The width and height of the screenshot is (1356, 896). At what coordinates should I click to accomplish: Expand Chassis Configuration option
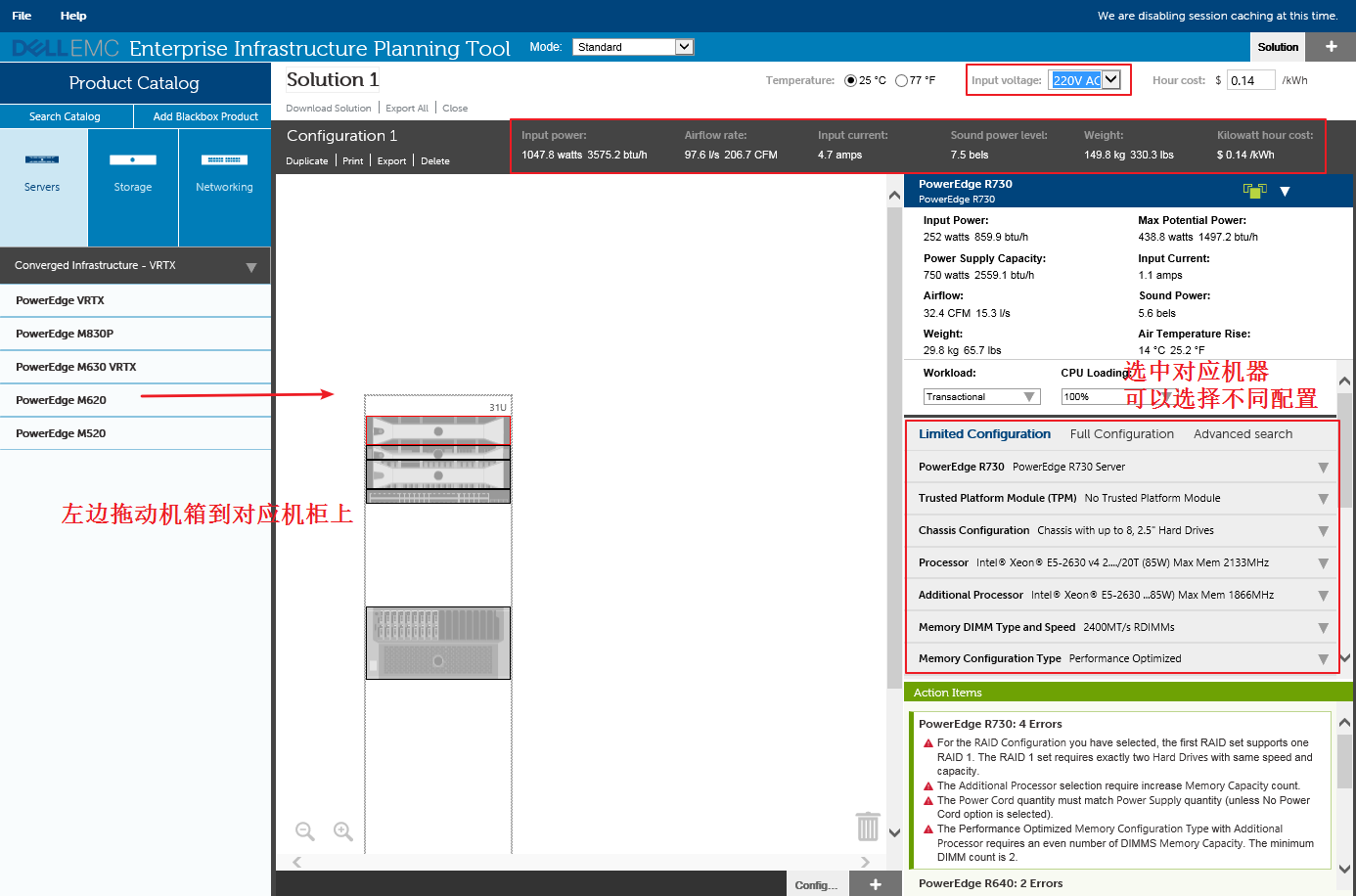(x=1121, y=530)
